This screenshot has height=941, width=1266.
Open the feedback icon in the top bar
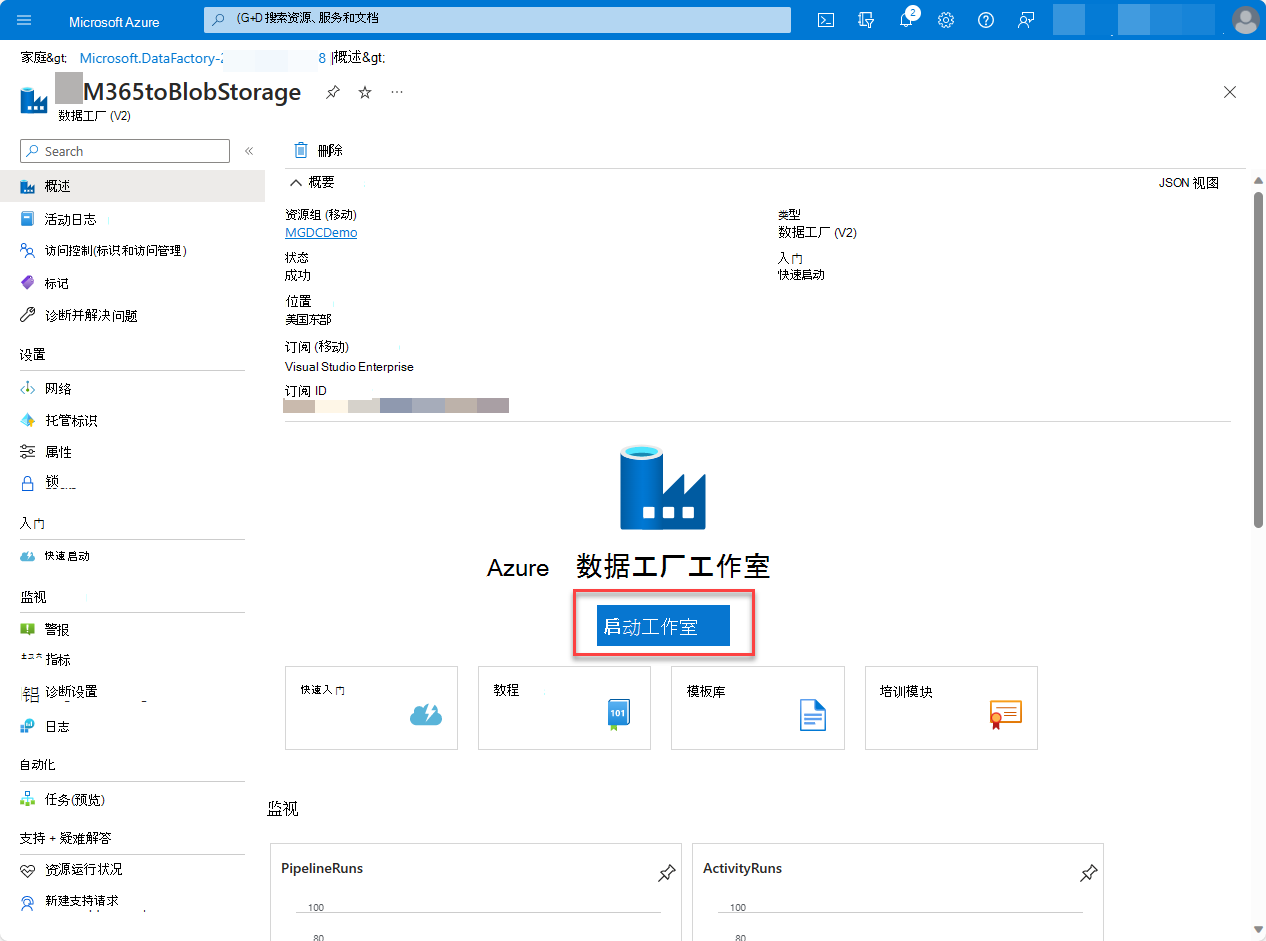point(1026,20)
